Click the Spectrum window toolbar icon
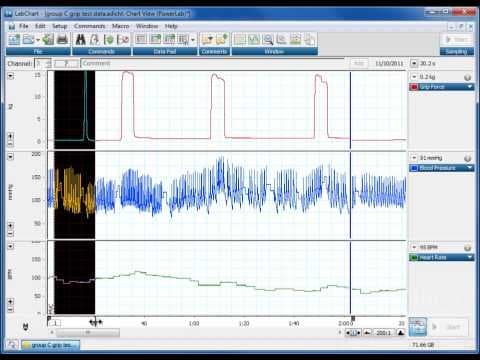 pyautogui.click(x=296, y=40)
